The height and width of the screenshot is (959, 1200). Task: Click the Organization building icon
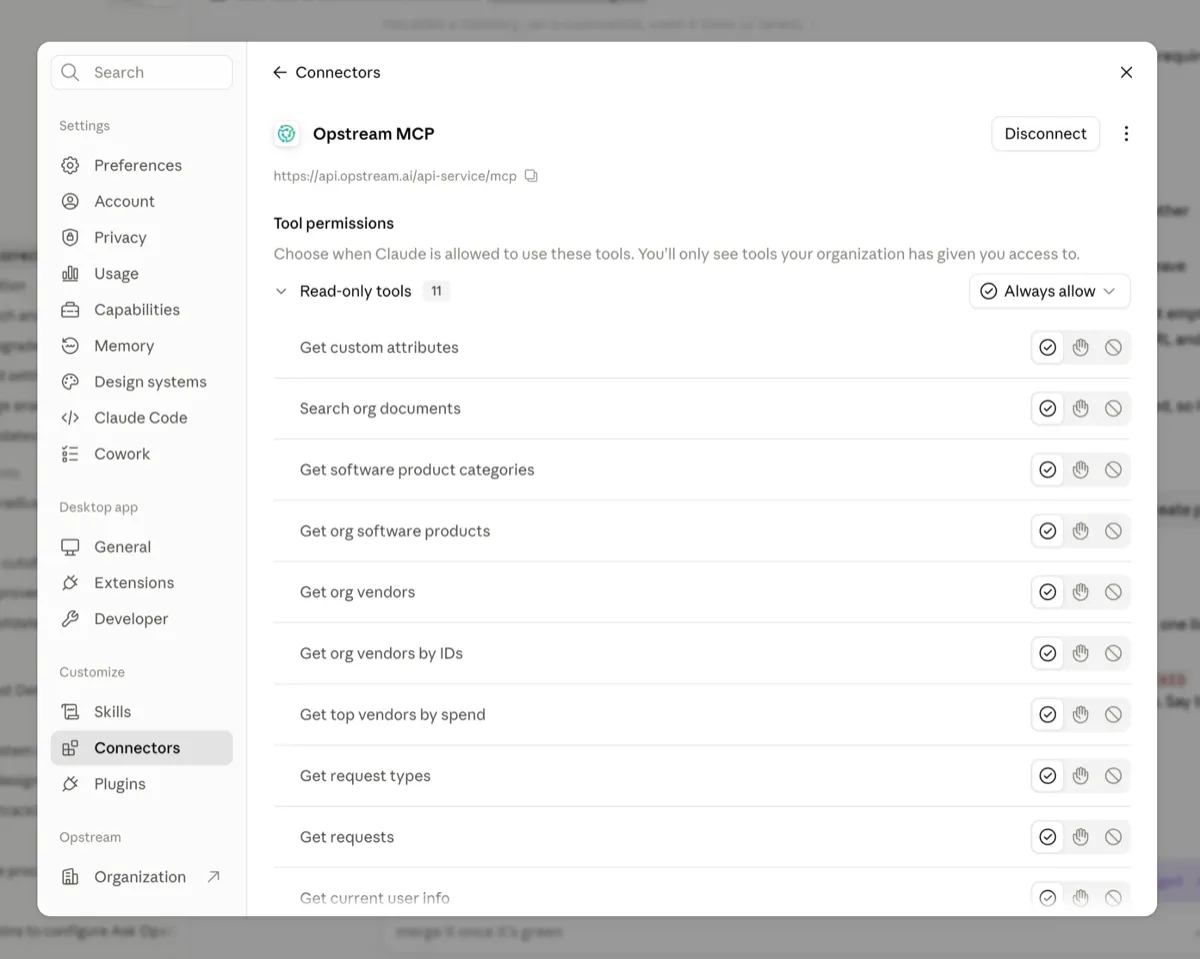click(x=70, y=876)
